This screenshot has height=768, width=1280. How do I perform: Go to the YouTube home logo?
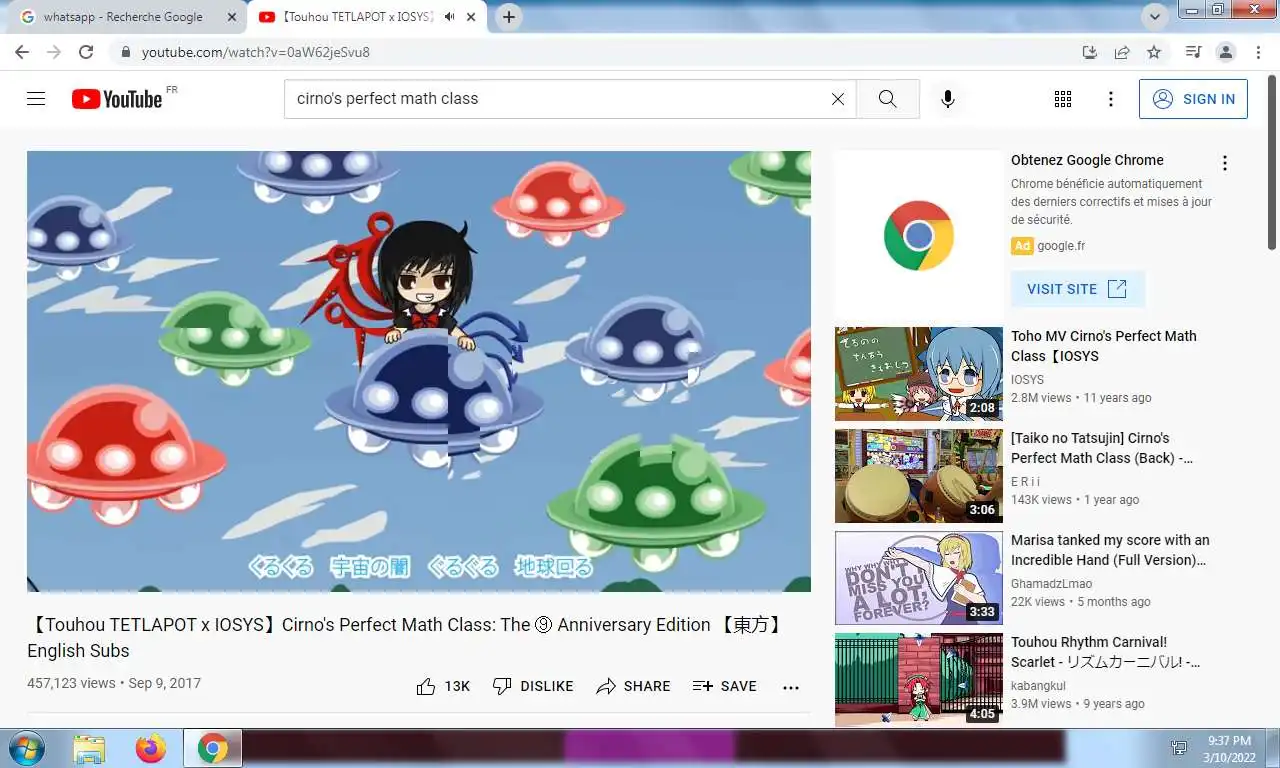coord(117,99)
